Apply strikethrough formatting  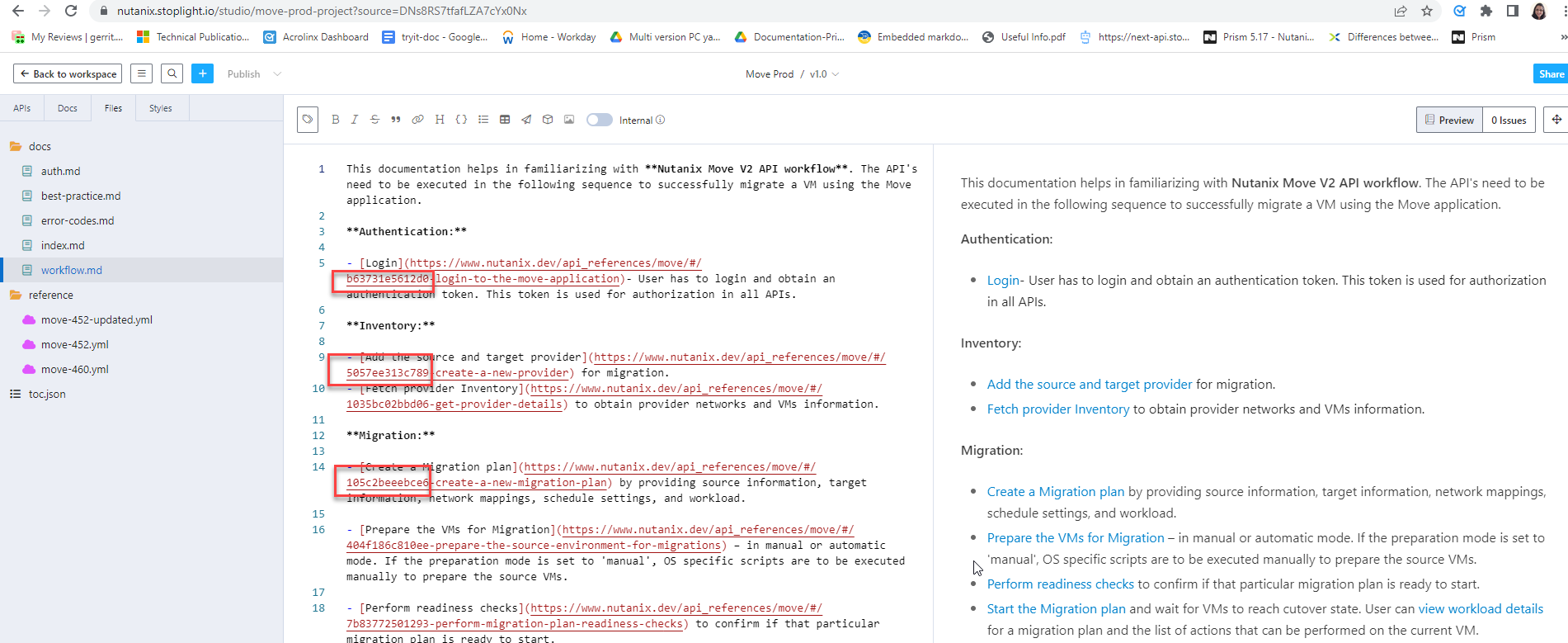374,120
